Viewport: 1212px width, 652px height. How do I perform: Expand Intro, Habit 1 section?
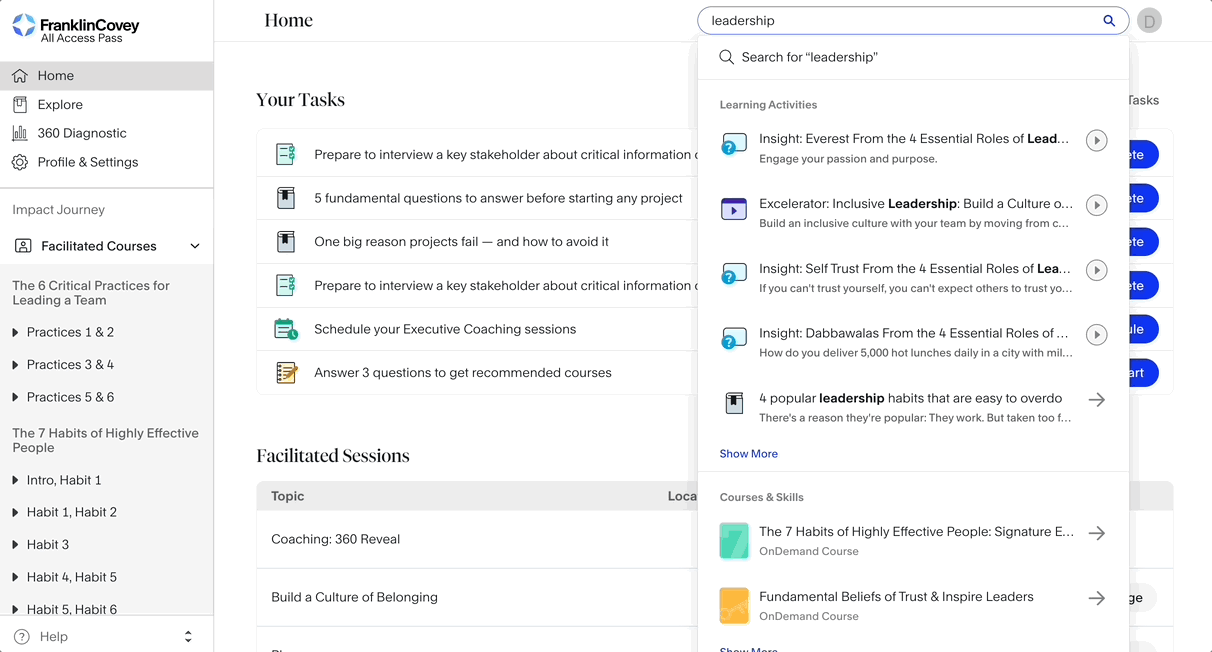15,480
